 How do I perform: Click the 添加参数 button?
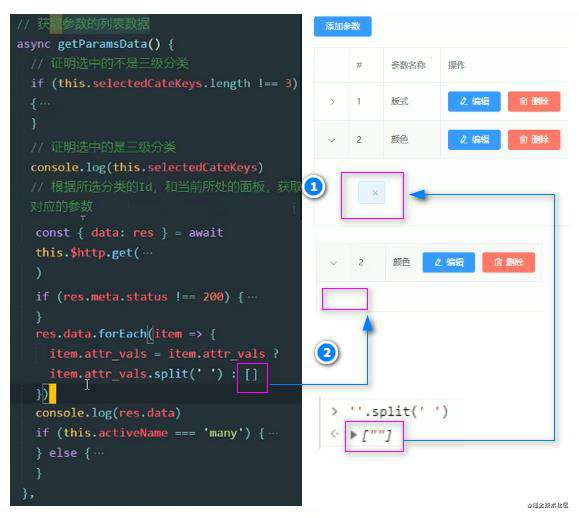pos(342,26)
